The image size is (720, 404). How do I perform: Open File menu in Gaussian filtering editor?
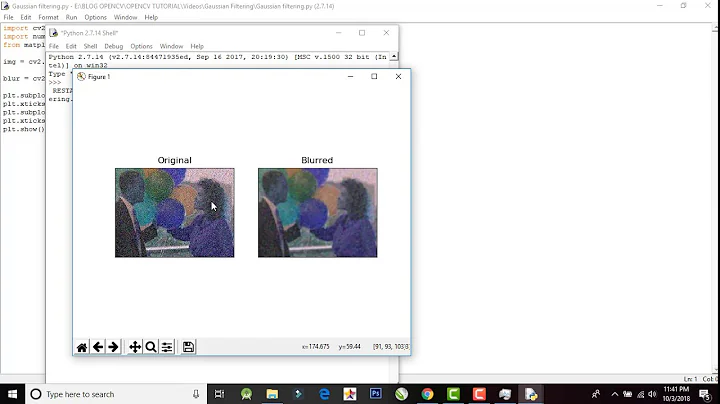[x=8, y=17]
